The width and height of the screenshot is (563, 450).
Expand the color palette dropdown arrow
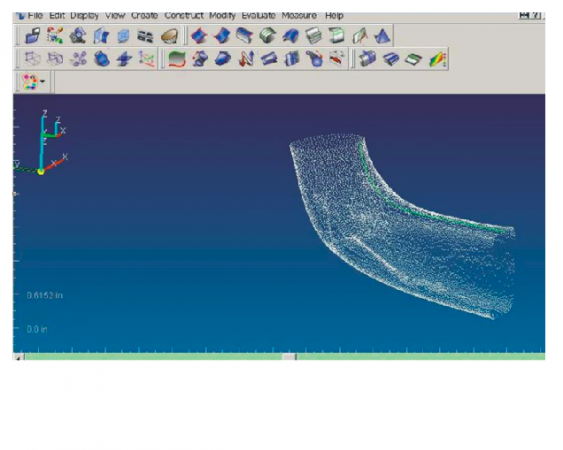pos(43,82)
